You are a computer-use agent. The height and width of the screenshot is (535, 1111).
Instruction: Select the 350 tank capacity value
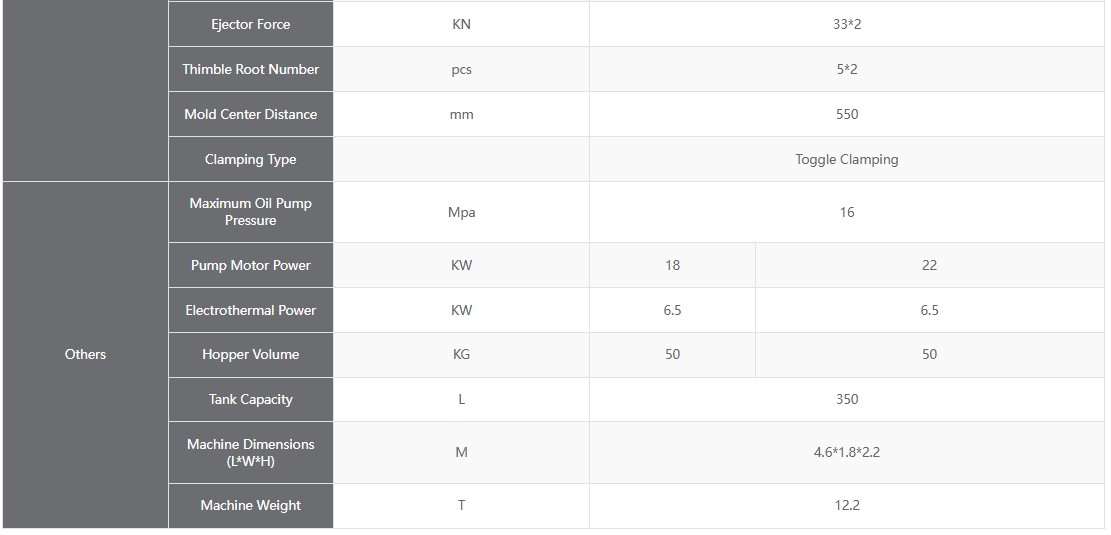[846, 399]
